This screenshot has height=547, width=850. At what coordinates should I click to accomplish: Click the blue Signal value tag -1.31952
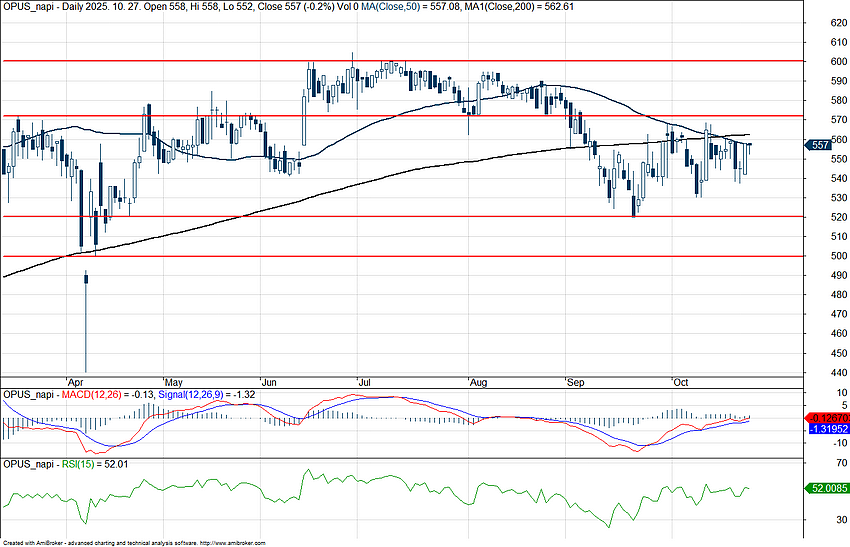[x=825, y=428]
